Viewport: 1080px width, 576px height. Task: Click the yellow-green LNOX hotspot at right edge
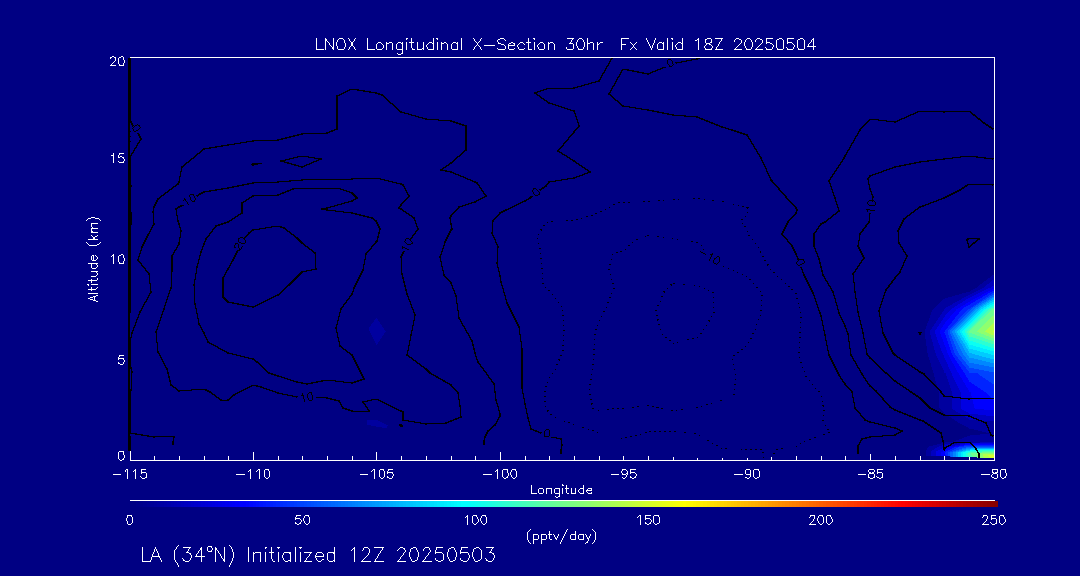pyautogui.click(x=982, y=329)
